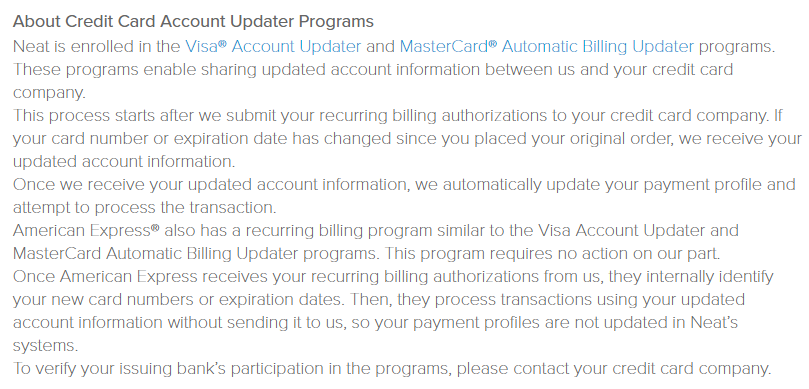Viewport: 809px width, 389px height.
Task: Click the words 'programs.' after the MasterCard link
Action: (737, 47)
